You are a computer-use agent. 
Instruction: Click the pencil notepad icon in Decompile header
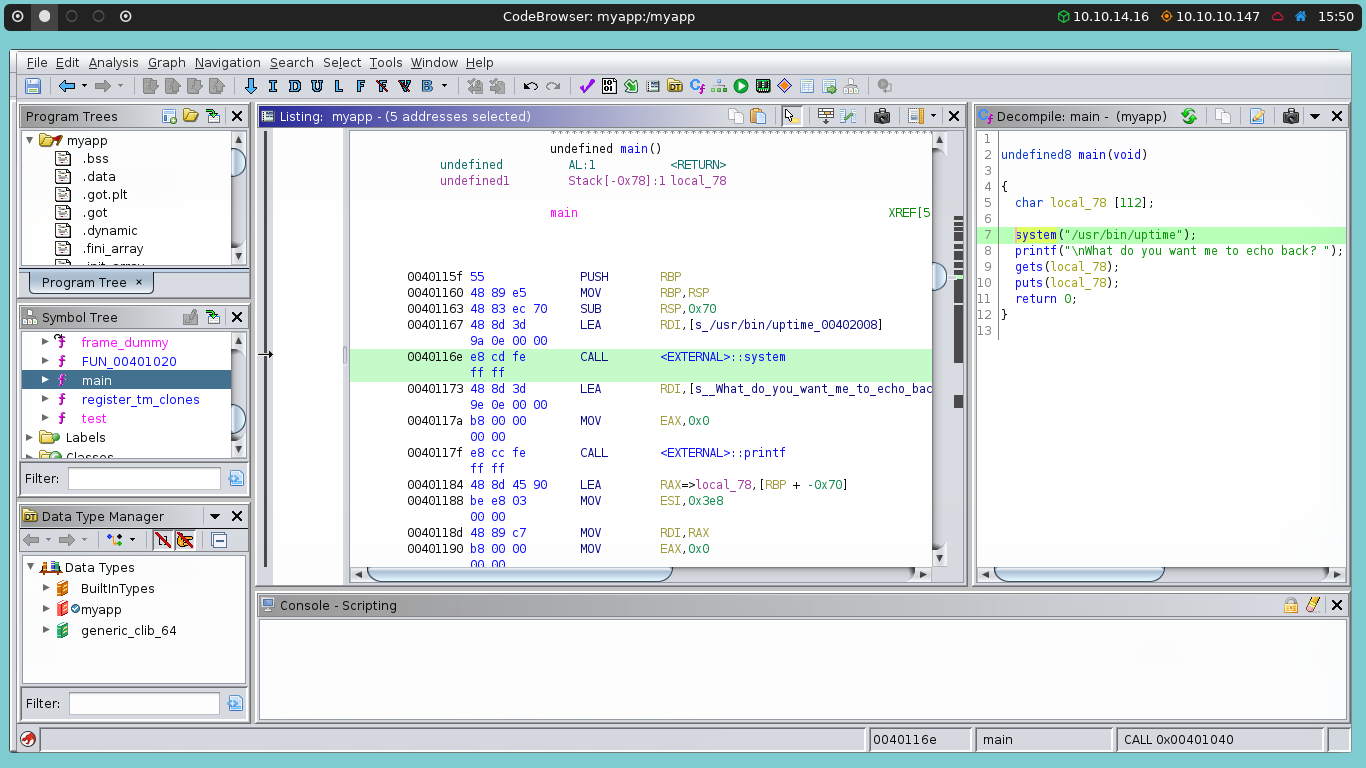click(x=1257, y=116)
